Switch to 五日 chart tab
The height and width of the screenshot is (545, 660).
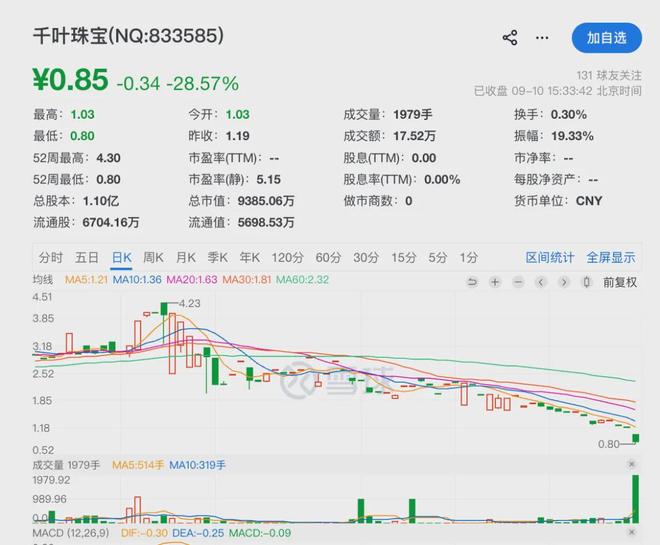87,257
